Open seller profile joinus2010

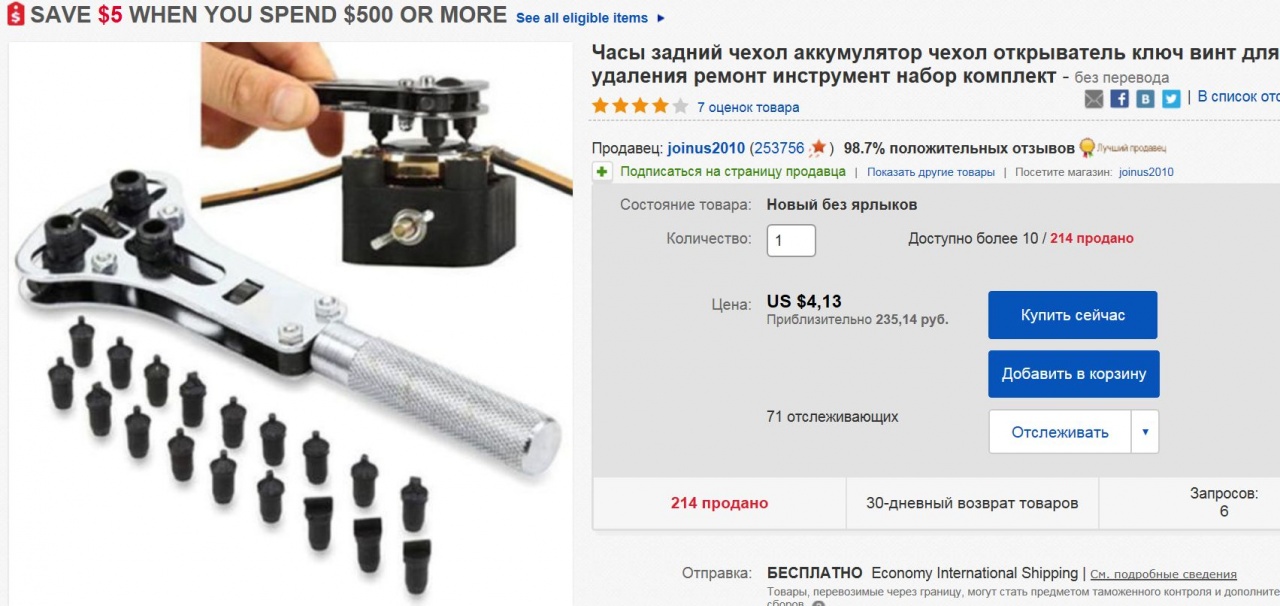tap(706, 148)
